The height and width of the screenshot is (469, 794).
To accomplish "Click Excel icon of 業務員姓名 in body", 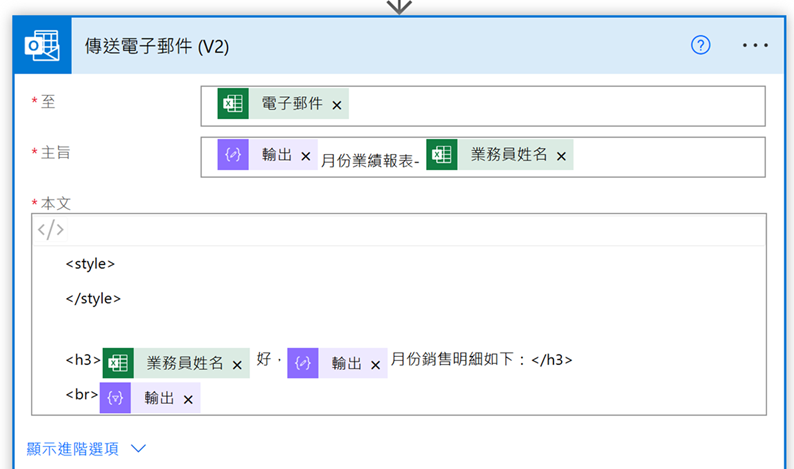I will pos(118,363).
